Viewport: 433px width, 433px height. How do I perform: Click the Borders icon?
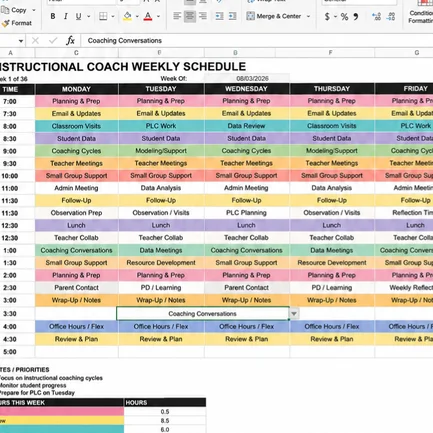tap(103, 16)
